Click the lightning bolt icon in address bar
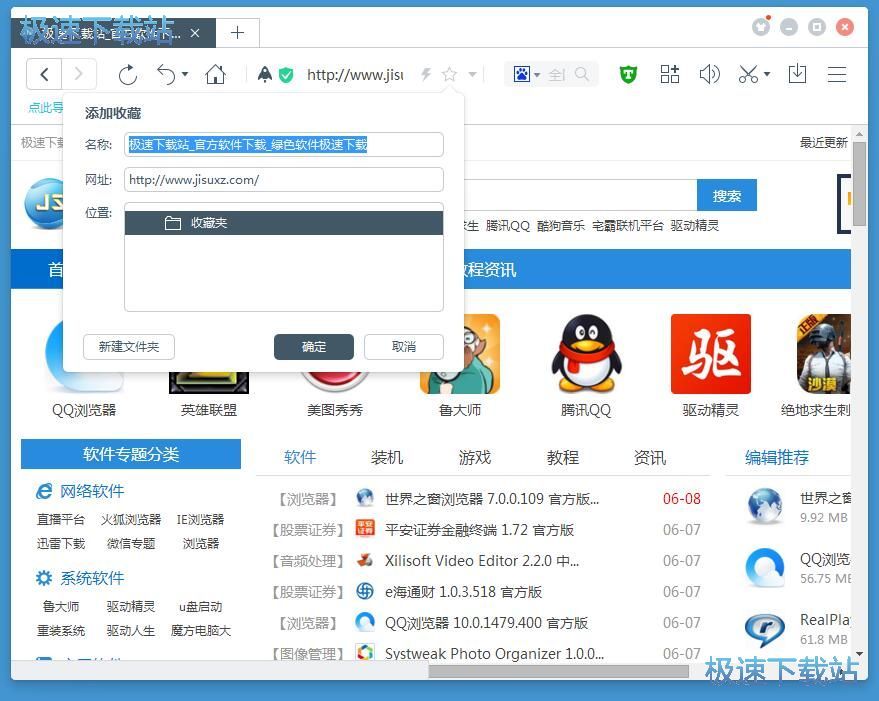Image resolution: width=879 pixels, height=701 pixels. click(x=426, y=74)
